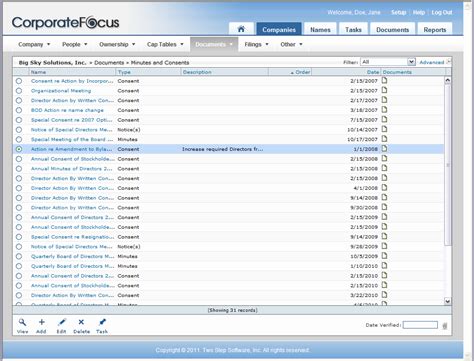Viewport: 474px width, 361px height.
Task: Open the Organizational Meeting link
Action: (61, 91)
